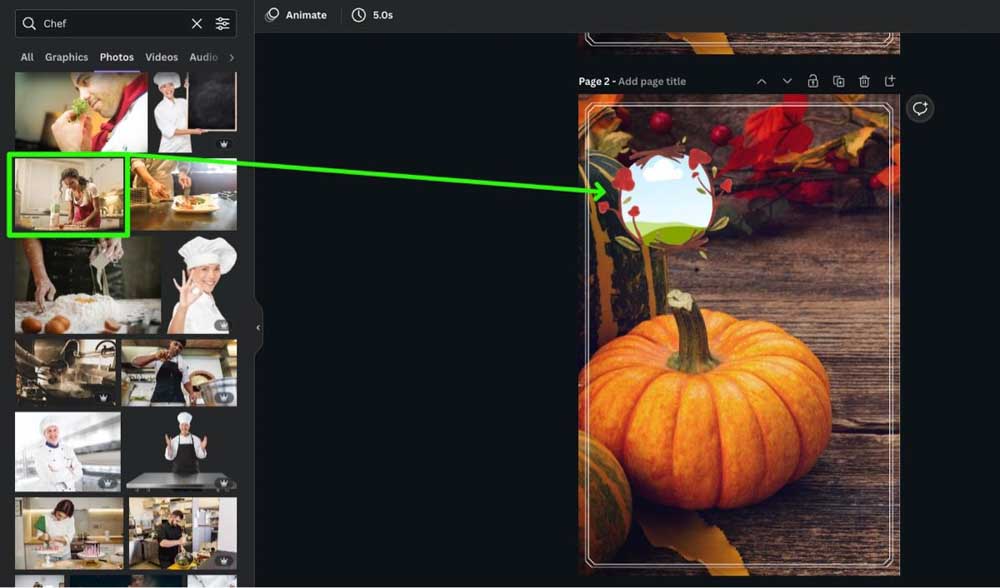The height and width of the screenshot is (588, 1000).
Task: Select photo of woman decorating cake
Action: pyautogui.click(x=69, y=533)
